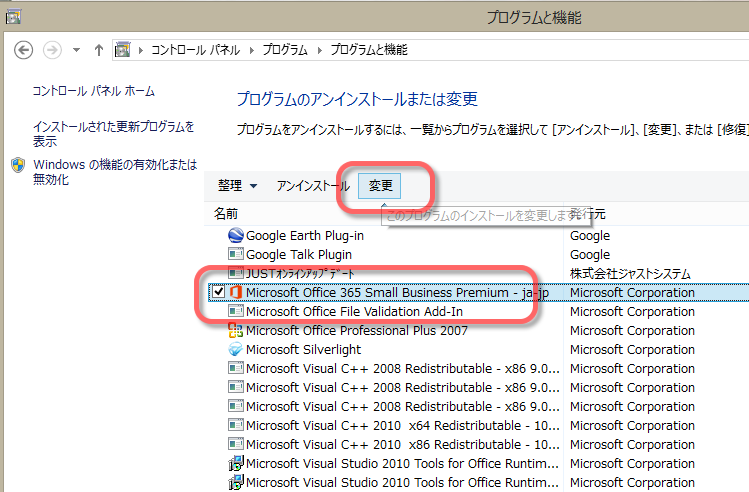Select Google Talk Plugin program name
749x492 pixels.
[299, 255]
